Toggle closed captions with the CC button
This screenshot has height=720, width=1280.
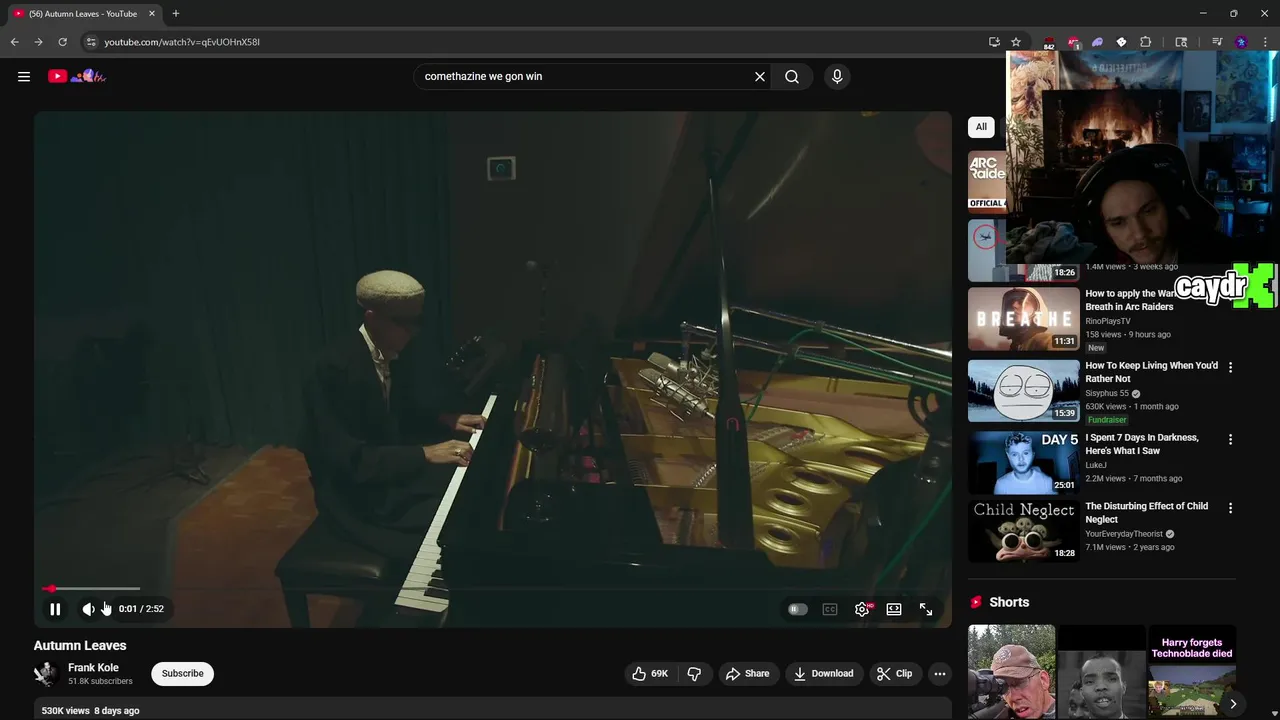click(829, 609)
